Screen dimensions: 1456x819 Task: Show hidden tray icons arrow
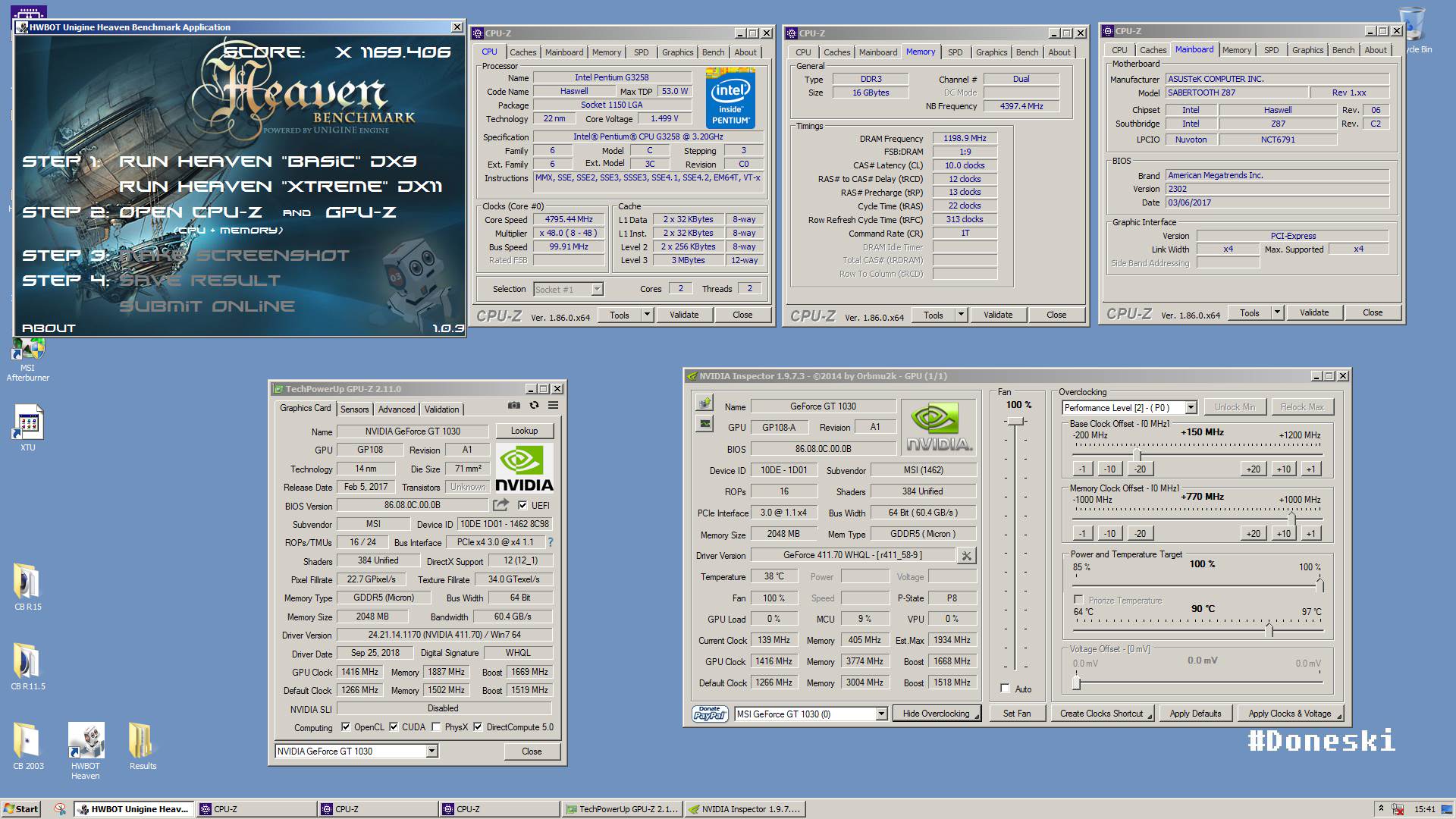(x=1381, y=808)
